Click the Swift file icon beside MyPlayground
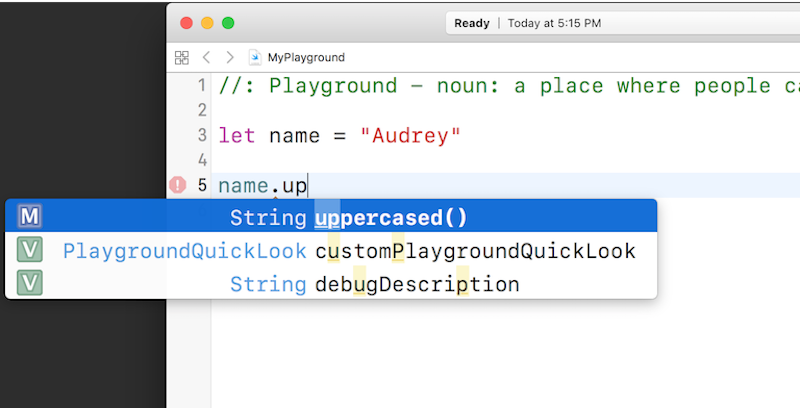Image resolution: width=800 pixels, height=408 pixels. 255,57
